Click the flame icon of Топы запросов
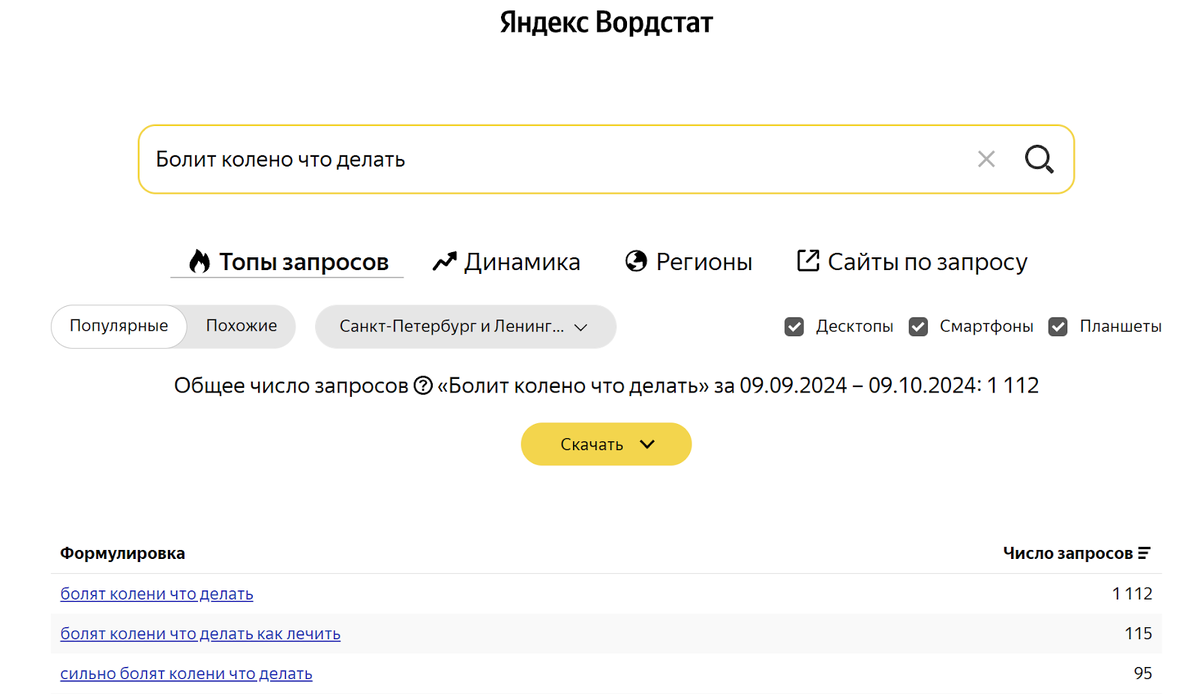The height and width of the screenshot is (694, 1200). 199,262
